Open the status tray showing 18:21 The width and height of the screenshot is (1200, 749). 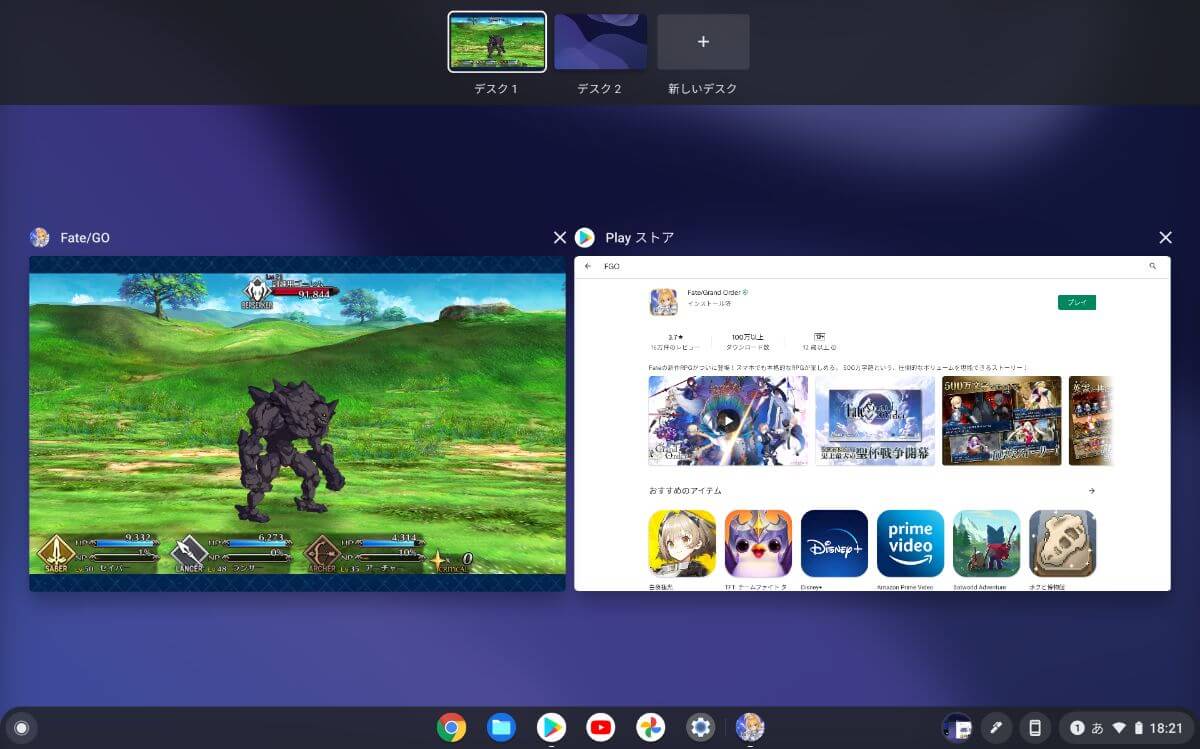[x=1125, y=728]
